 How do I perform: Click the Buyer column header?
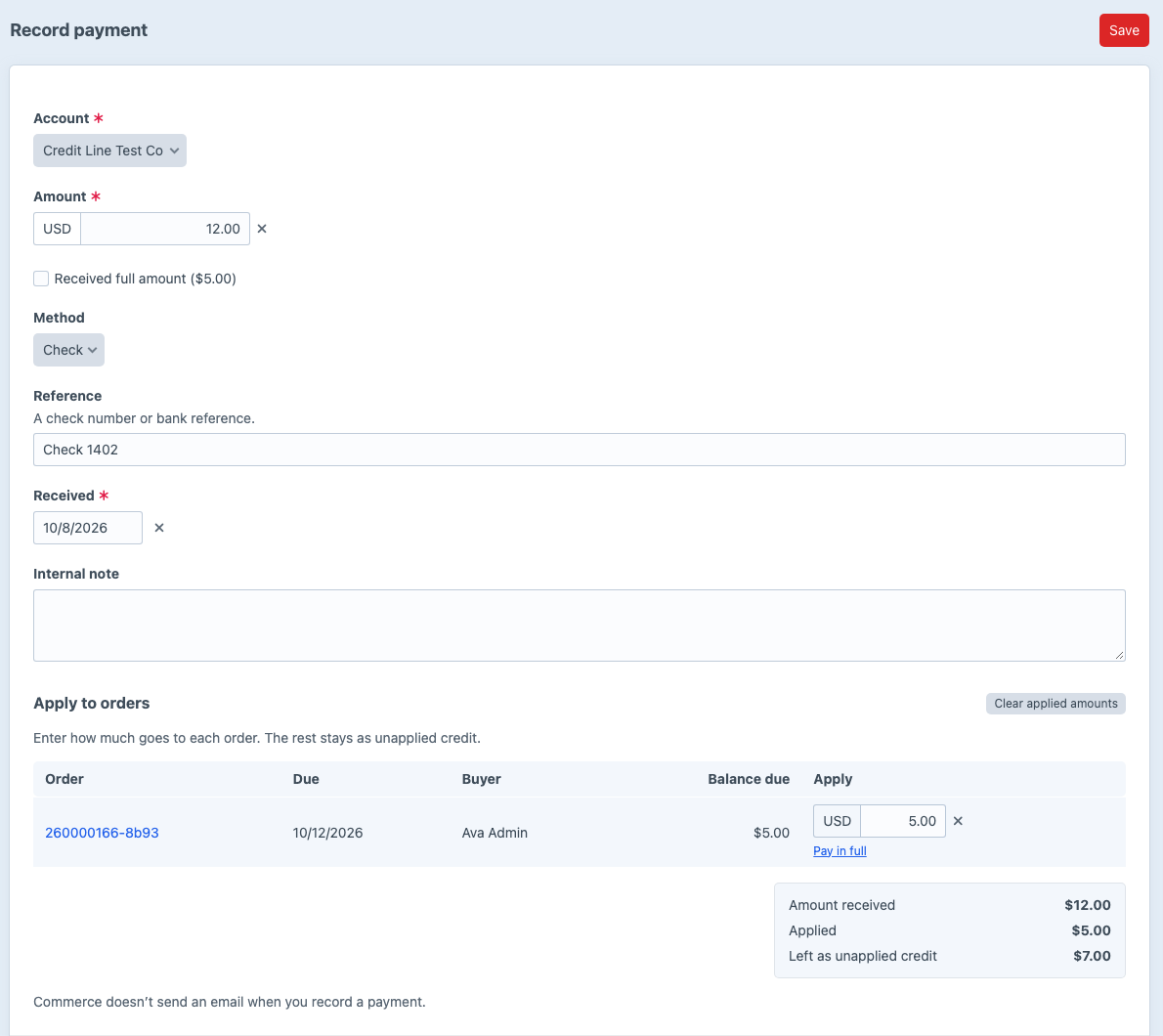(482, 779)
